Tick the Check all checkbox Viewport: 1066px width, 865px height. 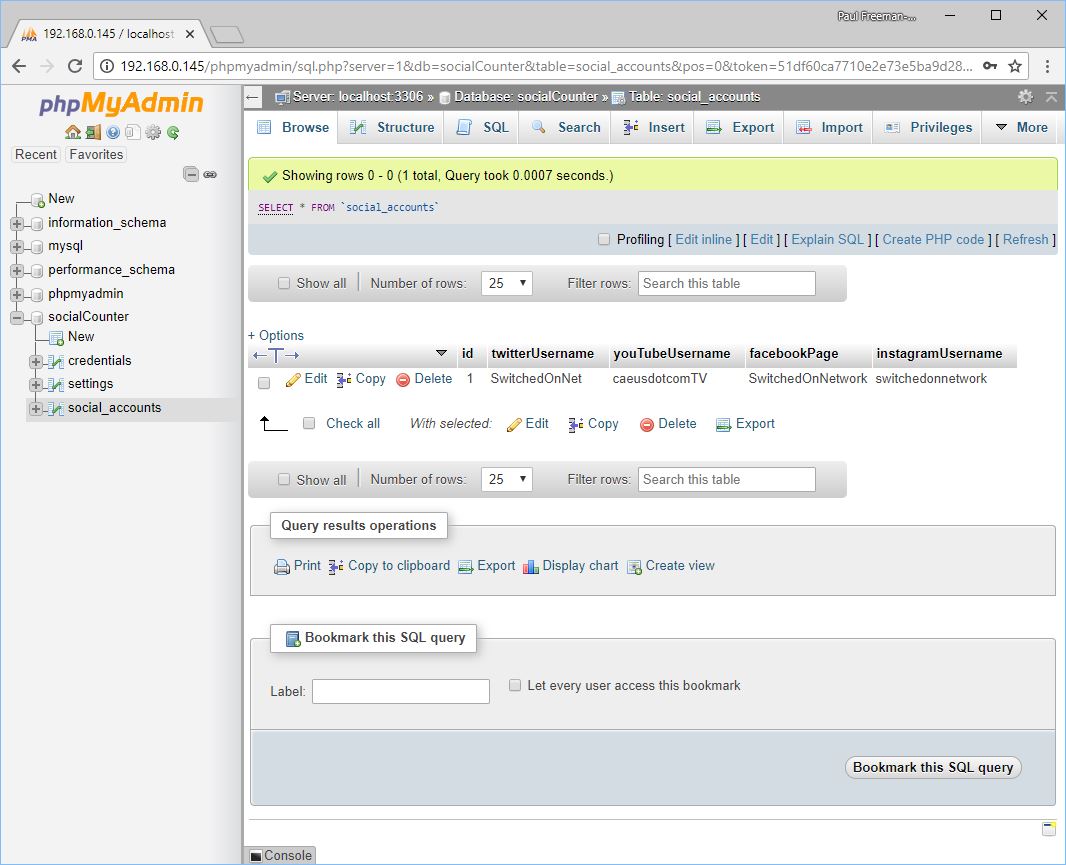[x=309, y=423]
